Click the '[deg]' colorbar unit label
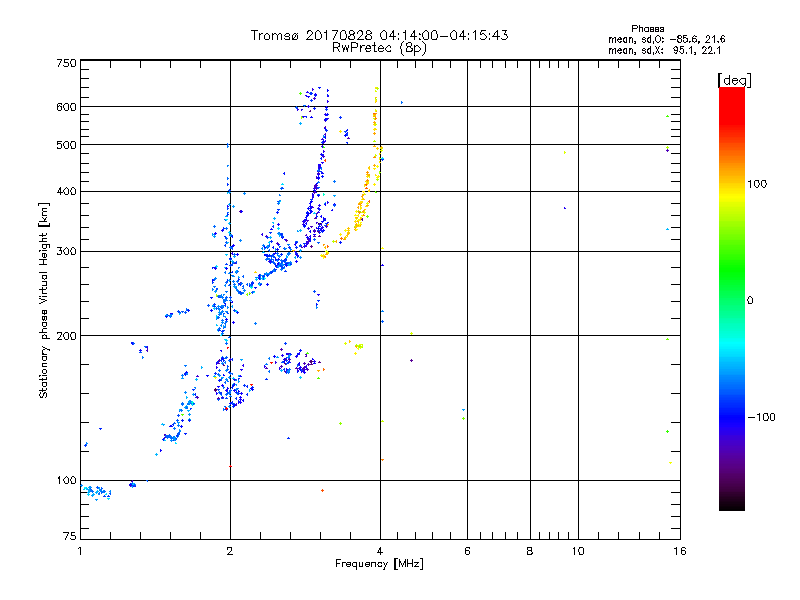Screen dimensions: 800x600 (x=734, y=80)
